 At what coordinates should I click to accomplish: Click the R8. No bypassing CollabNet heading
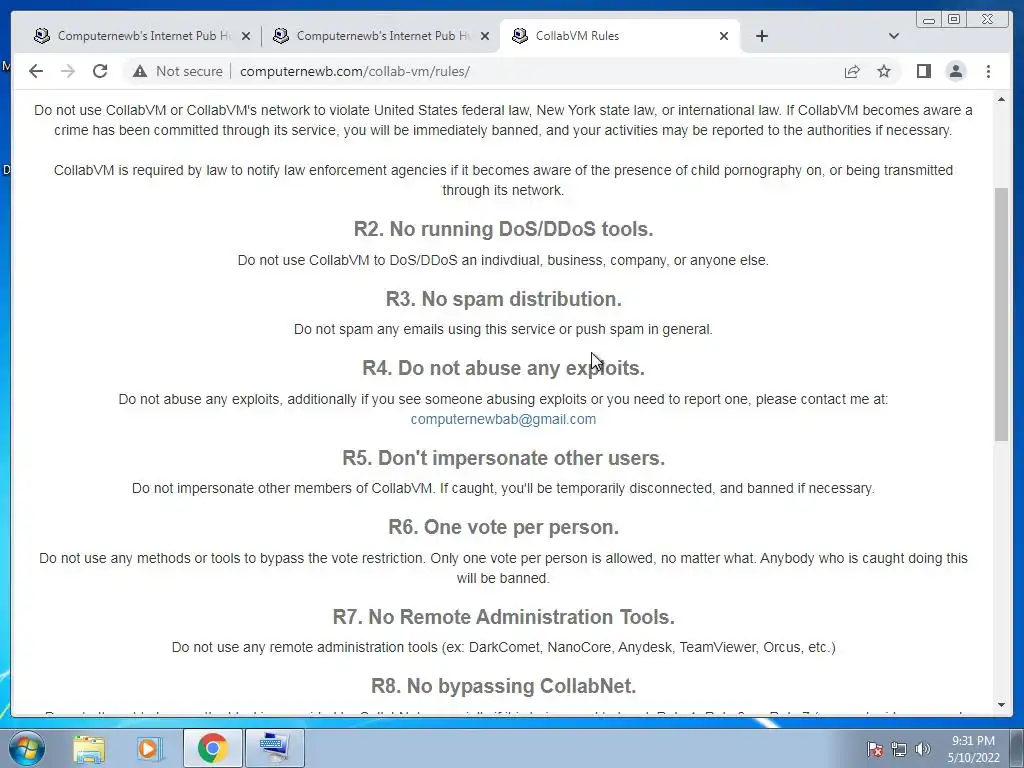pyautogui.click(x=503, y=686)
